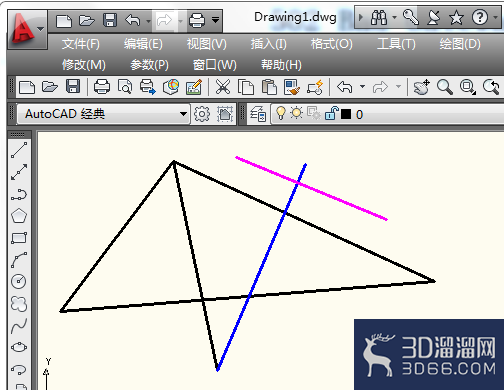
Task: Click Open file in the standard toolbar
Action: [x=50, y=87]
